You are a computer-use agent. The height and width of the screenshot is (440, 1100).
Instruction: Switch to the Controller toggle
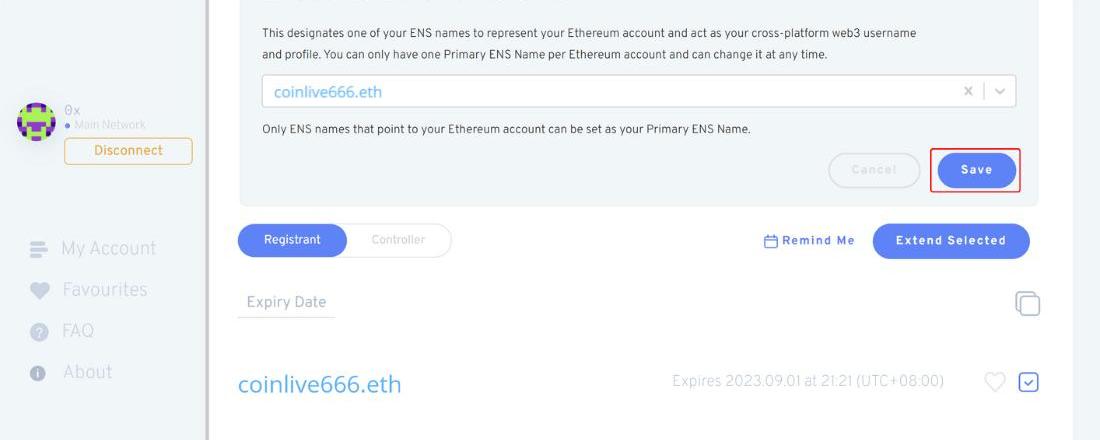[398, 240]
